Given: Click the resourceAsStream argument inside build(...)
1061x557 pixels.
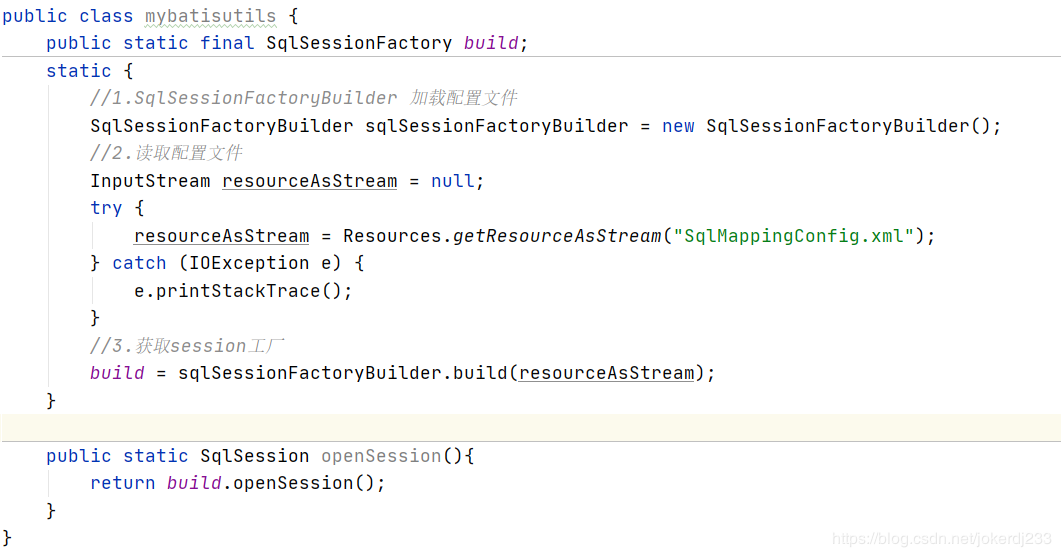Looking at the screenshot, I should pyautogui.click(x=606, y=373).
